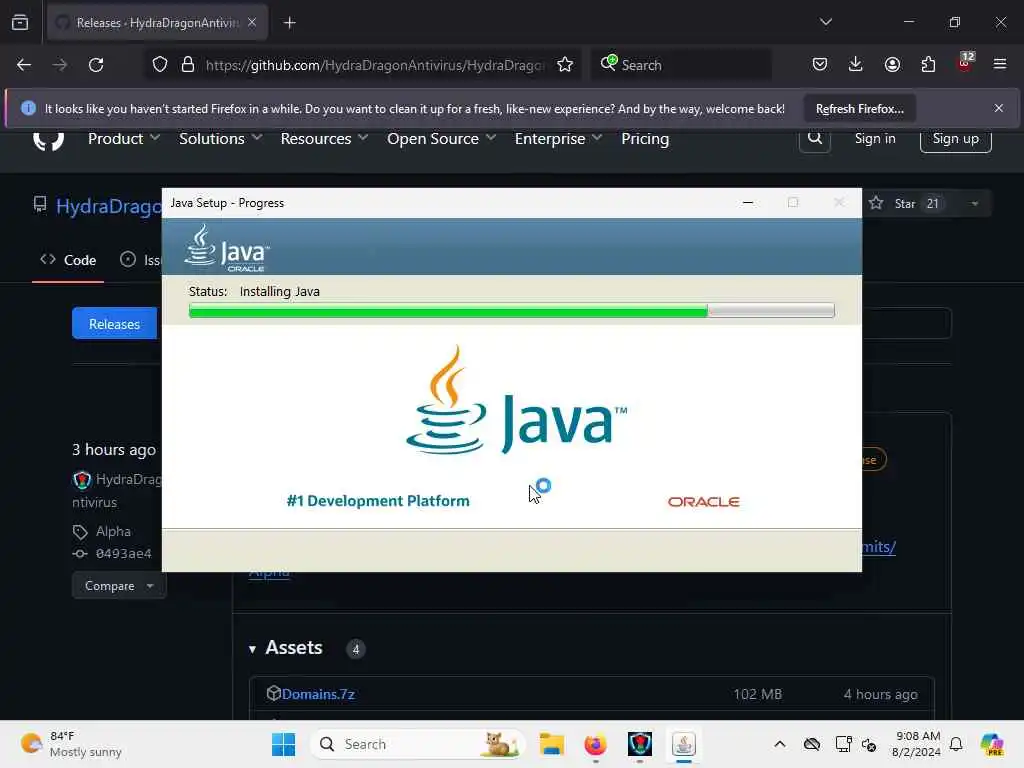Open the Solutions dropdown menu
This screenshot has width=1024, height=768.
(x=220, y=138)
